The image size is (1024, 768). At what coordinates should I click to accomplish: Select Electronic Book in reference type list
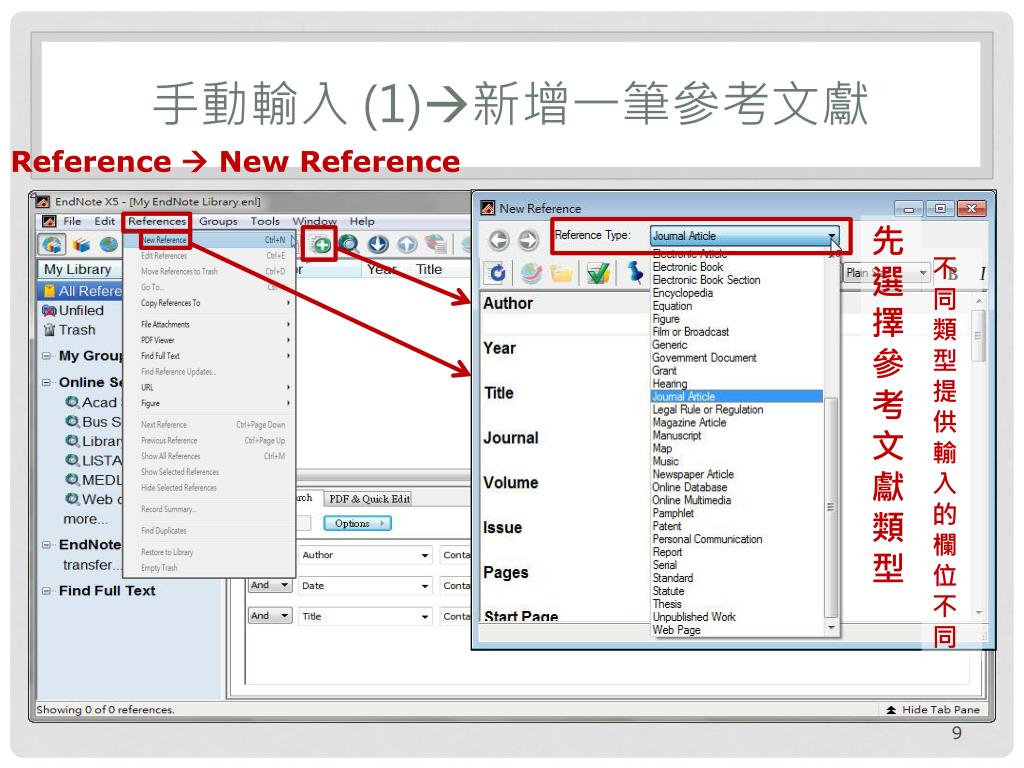pos(688,267)
